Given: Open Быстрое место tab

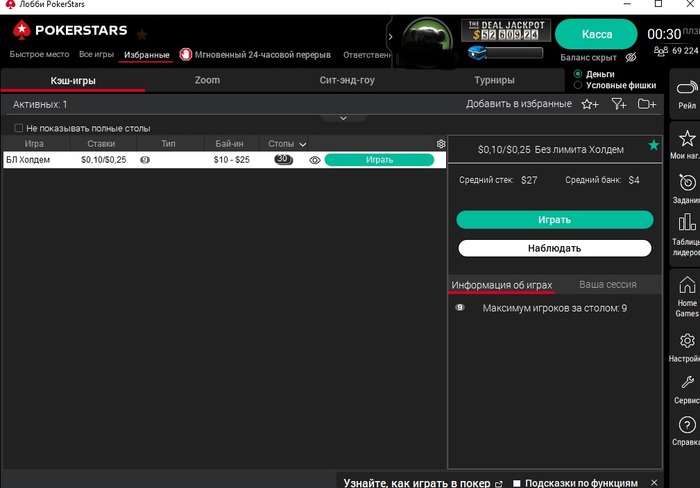Looking at the screenshot, I should (39, 54).
